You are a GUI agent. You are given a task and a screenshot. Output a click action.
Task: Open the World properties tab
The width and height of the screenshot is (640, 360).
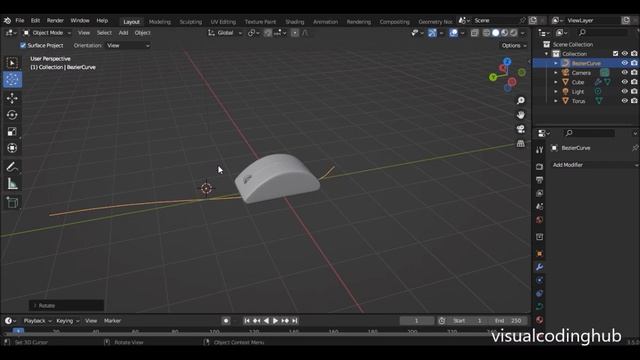540,220
